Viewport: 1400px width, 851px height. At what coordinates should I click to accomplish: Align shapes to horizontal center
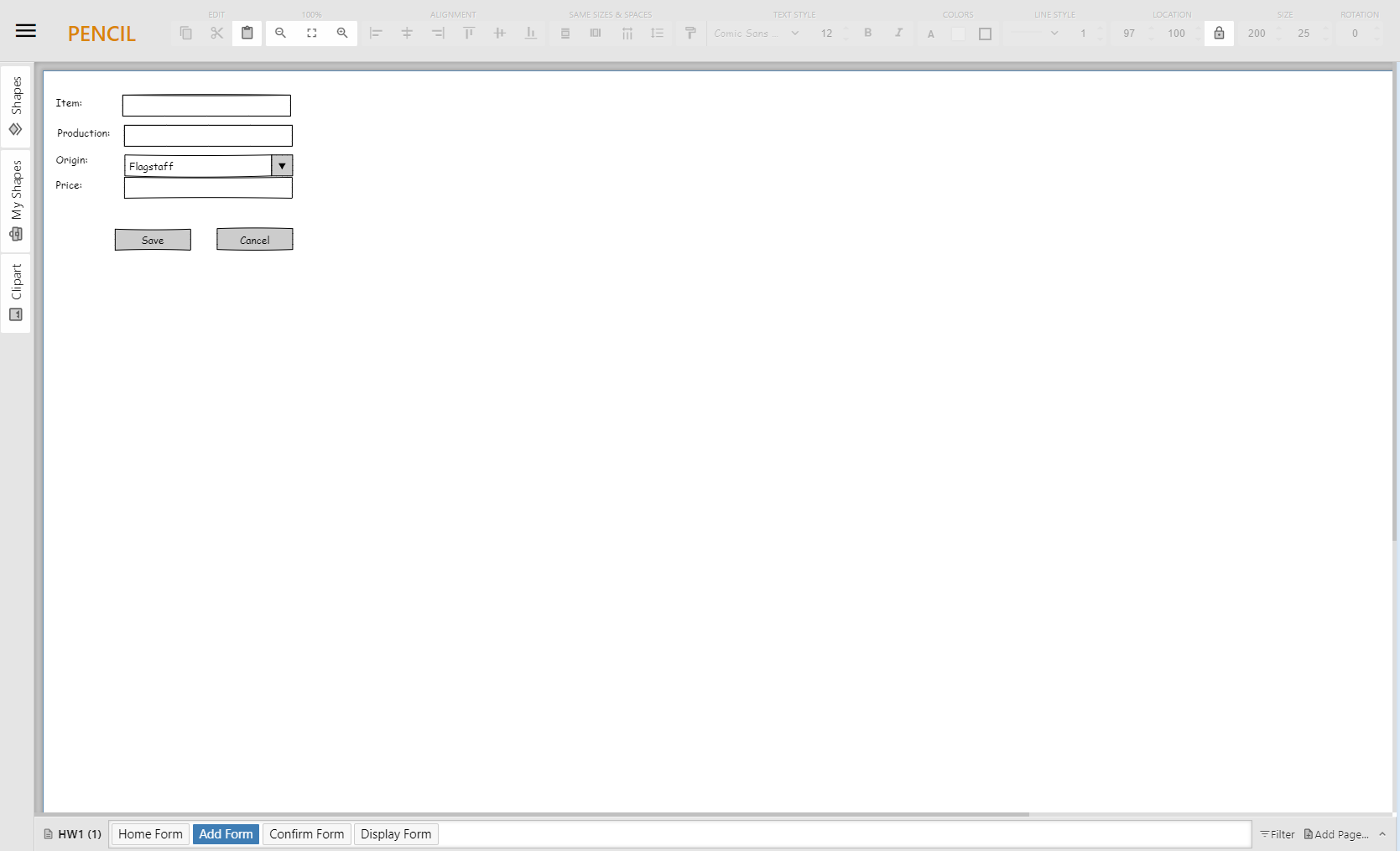point(407,34)
